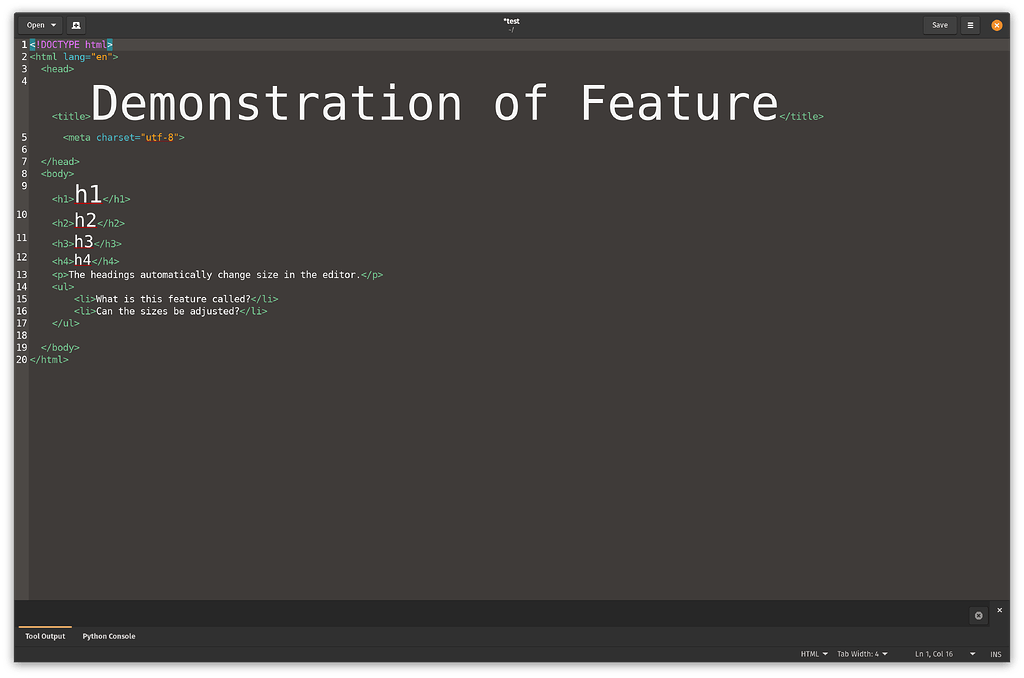Open the HTML syntax highlighting dropdown

(x=813, y=653)
